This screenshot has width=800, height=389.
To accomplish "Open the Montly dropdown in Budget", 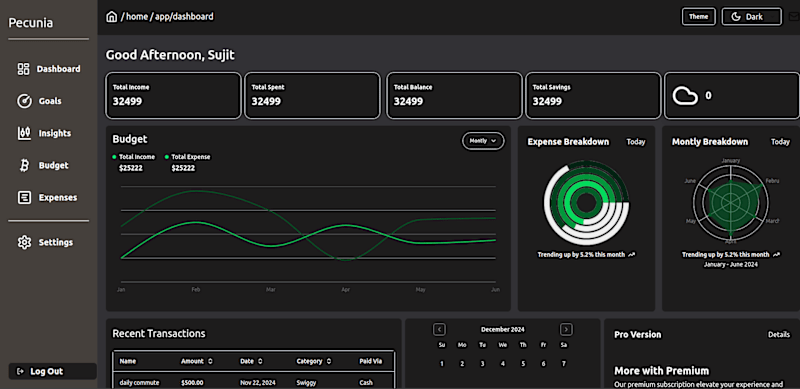I will click(483, 141).
